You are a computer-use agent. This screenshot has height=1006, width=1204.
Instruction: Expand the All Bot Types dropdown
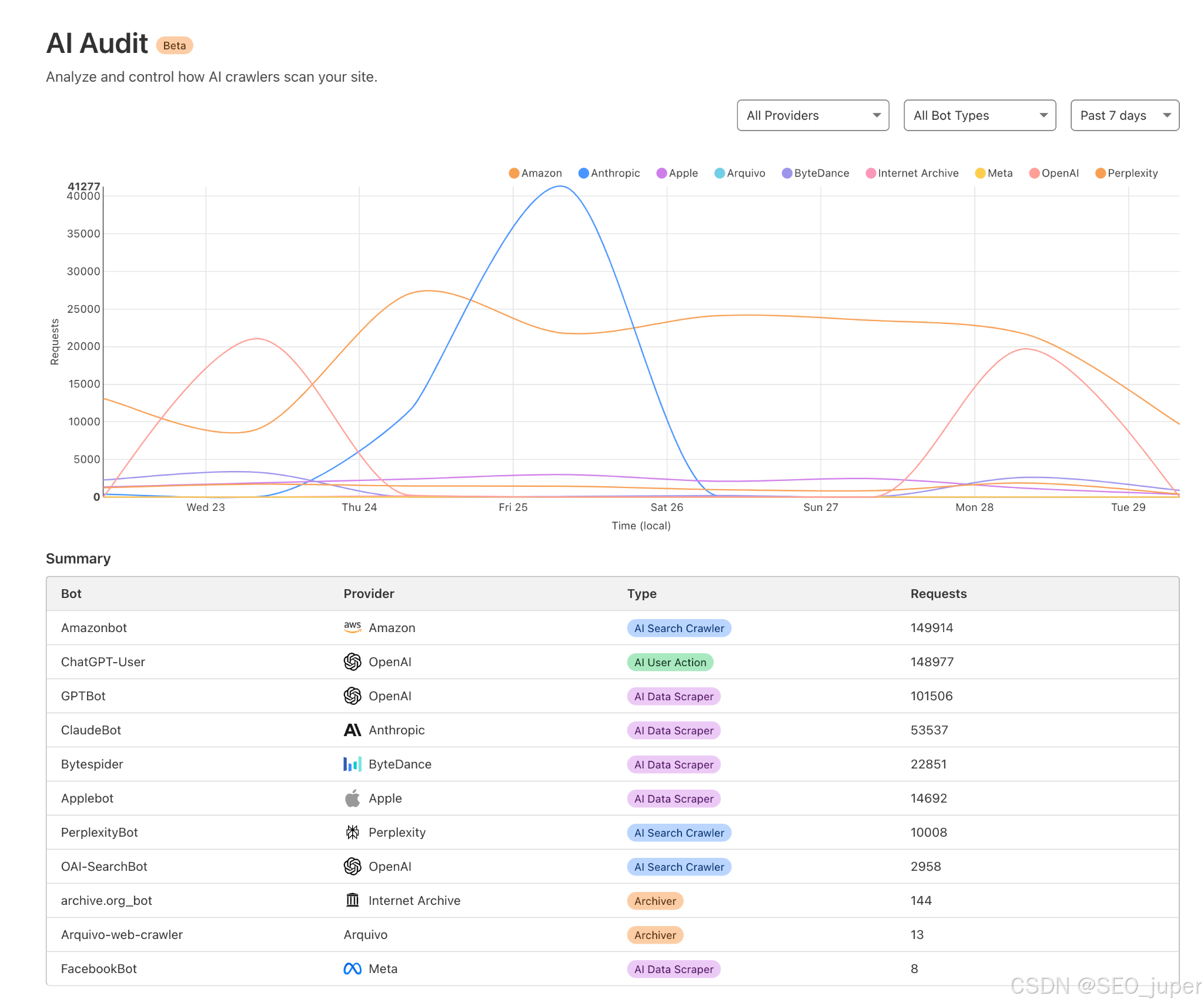tap(979, 115)
